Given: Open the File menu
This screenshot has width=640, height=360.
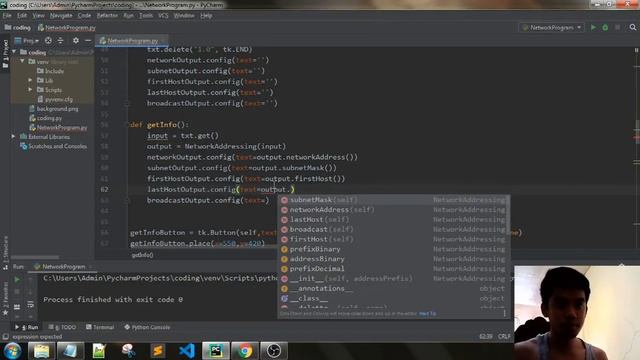Looking at the screenshot, I should point(7,16).
